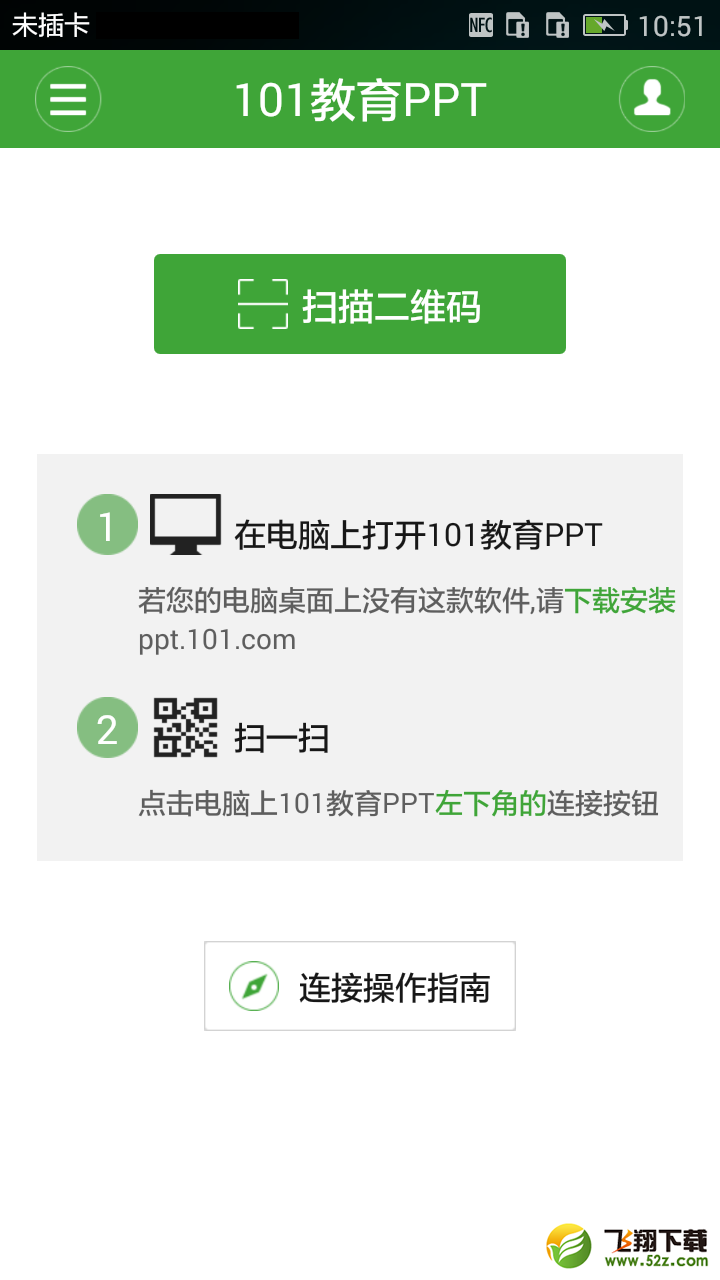Click the 左下角的 green link text
Image resolution: width=720 pixels, height=1280 pixels.
[x=491, y=804]
